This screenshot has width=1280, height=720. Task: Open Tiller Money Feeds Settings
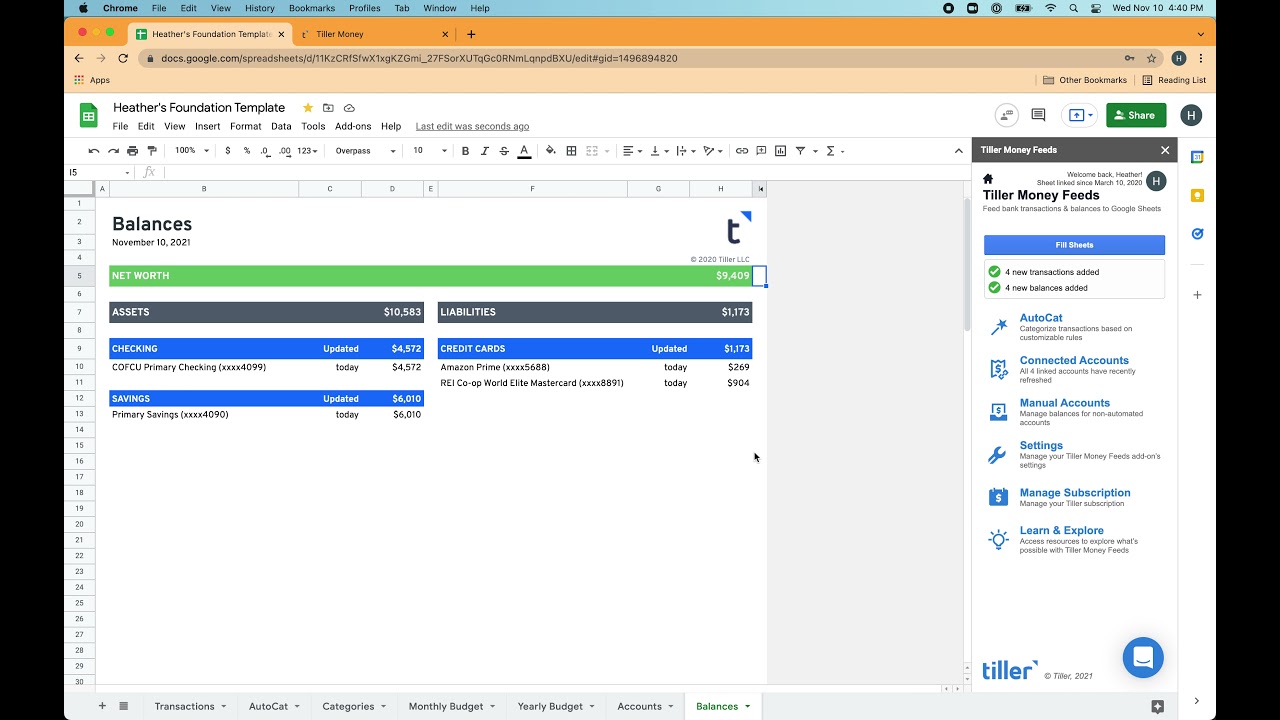pyautogui.click(x=1041, y=446)
